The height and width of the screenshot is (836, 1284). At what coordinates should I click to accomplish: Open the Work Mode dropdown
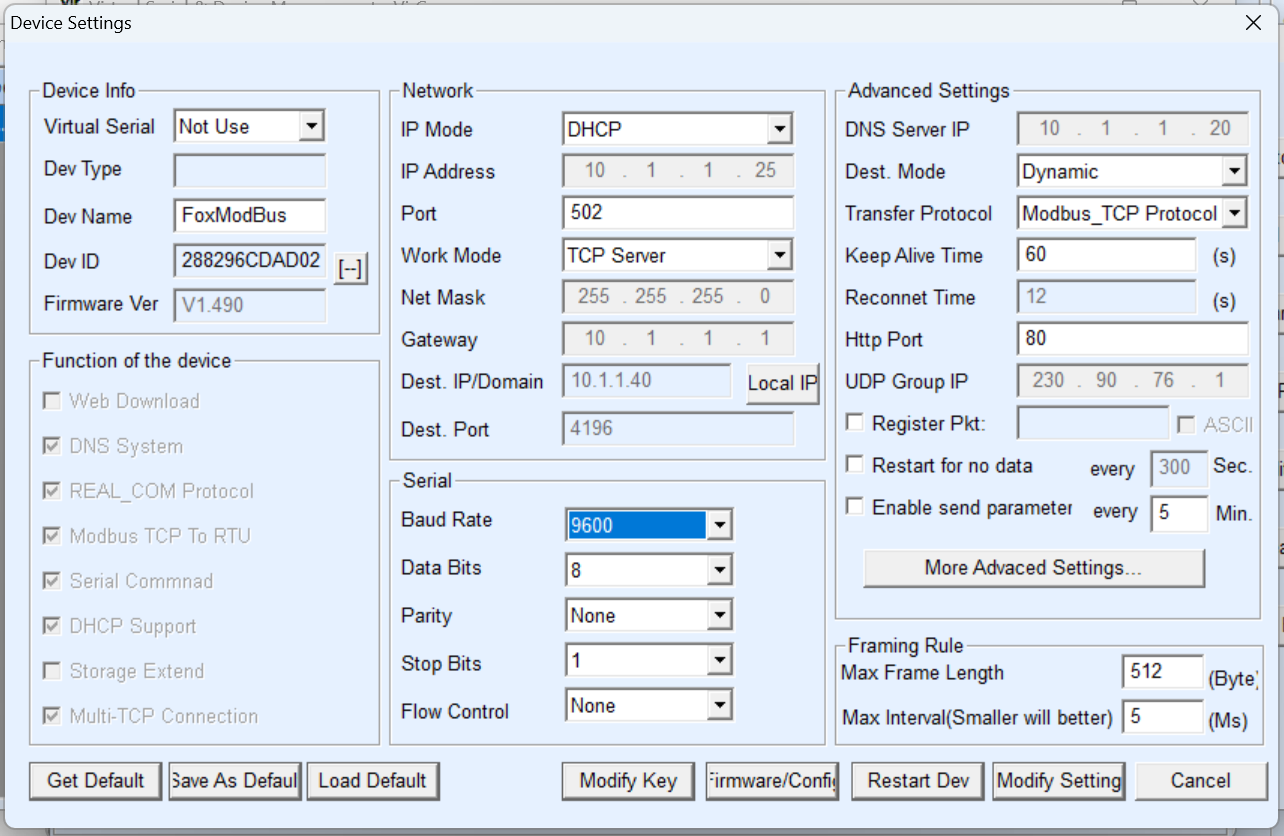779,255
